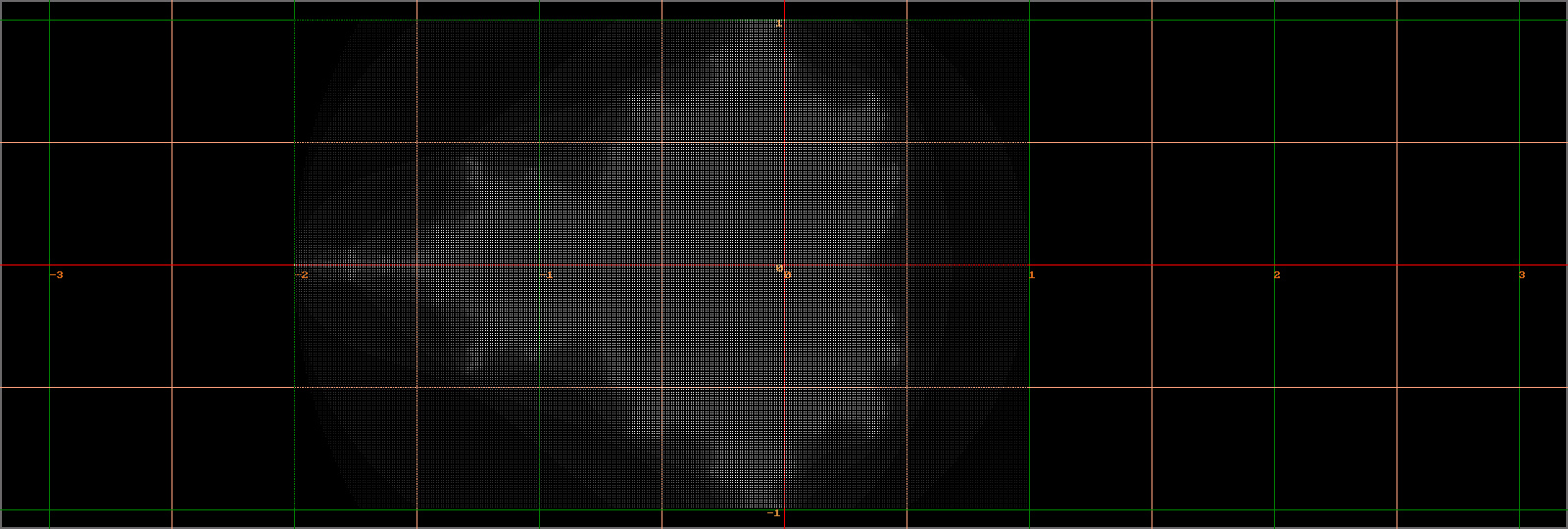Click the white grid intersection at (-0.5, -0.5)
The width and height of the screenshot is (1568, 529).
[x=661, y=387]
